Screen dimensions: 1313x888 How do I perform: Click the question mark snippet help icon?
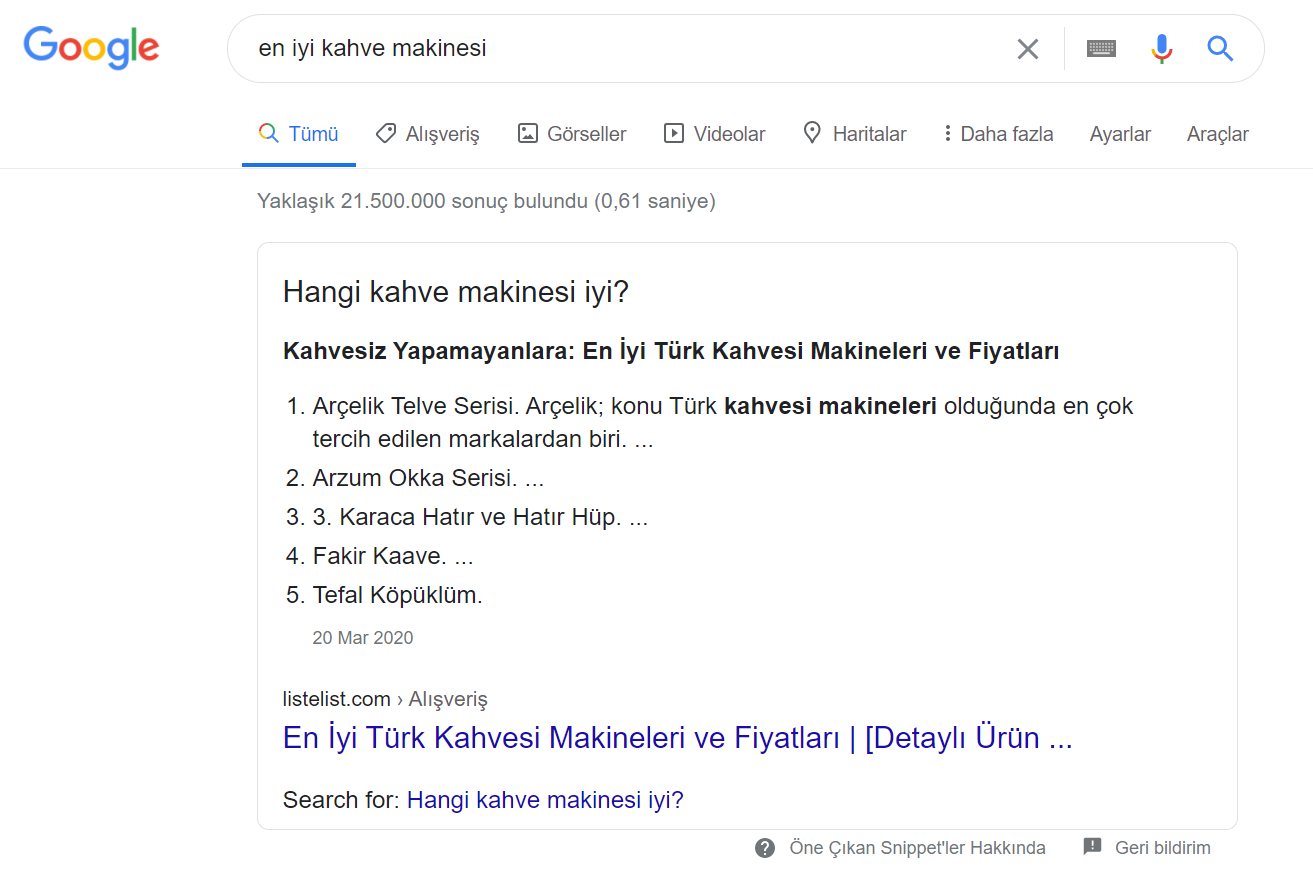(x=765, y=848)
